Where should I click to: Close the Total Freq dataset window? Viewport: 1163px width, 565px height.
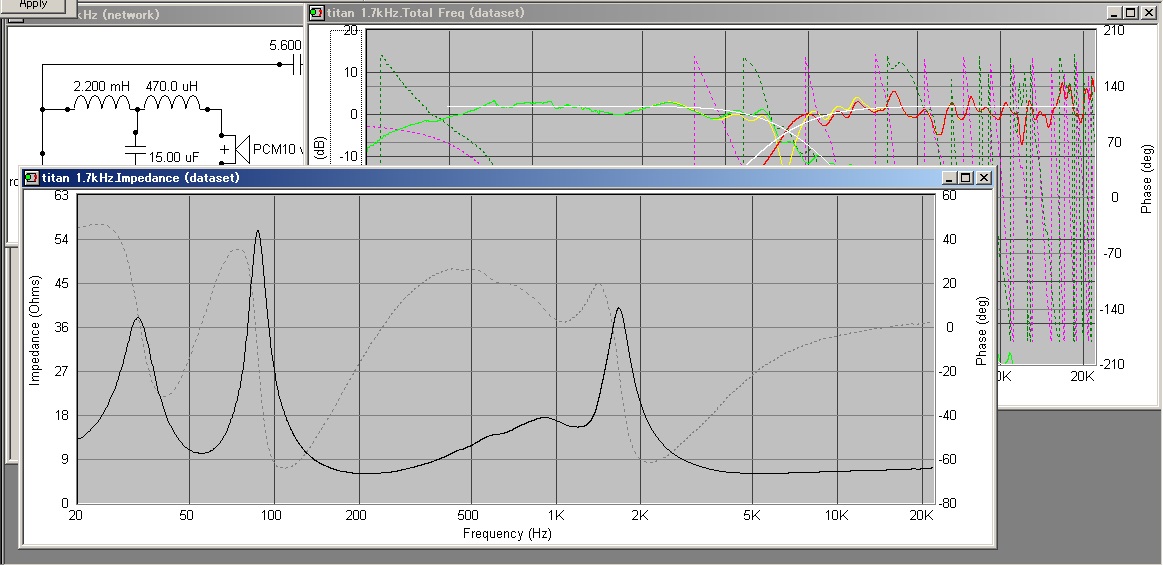1149,13
